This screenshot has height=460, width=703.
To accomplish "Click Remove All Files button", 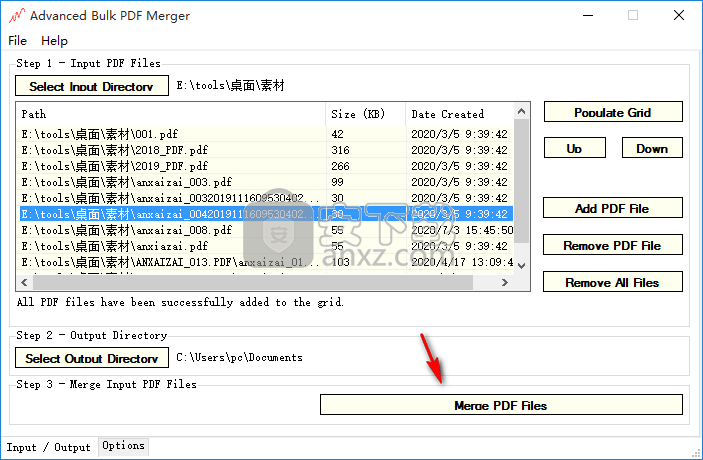I will click(612, 282).
